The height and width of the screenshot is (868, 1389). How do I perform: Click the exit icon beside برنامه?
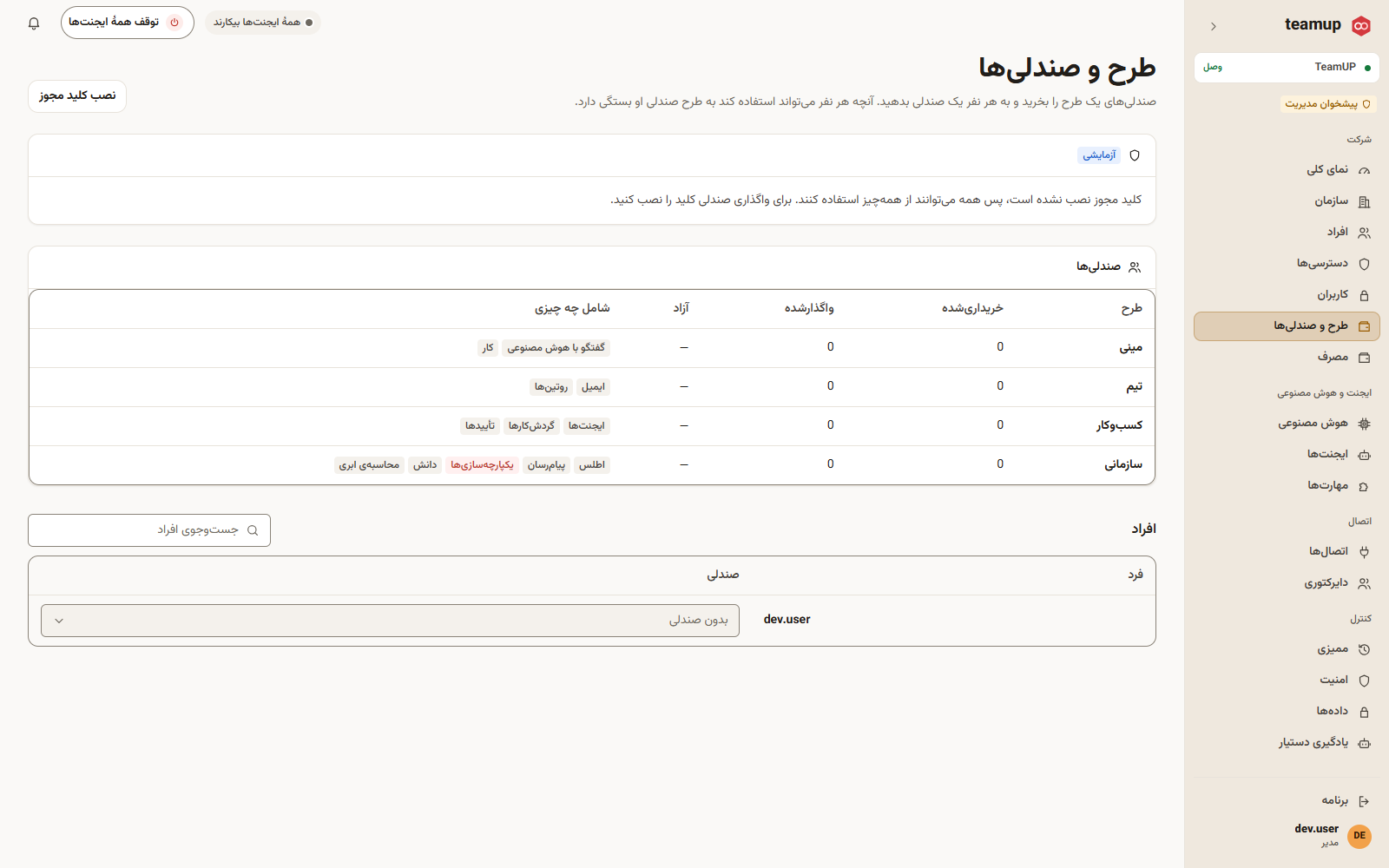coord(1364,801)
